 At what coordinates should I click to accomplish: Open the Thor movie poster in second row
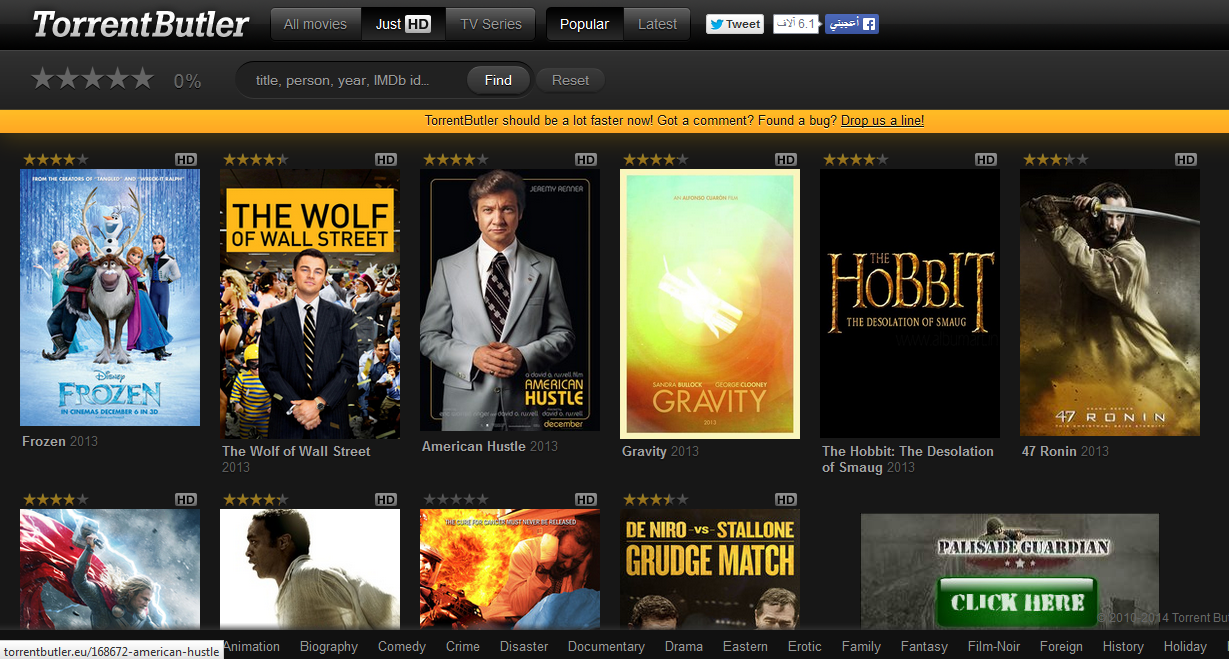(110, 569)
